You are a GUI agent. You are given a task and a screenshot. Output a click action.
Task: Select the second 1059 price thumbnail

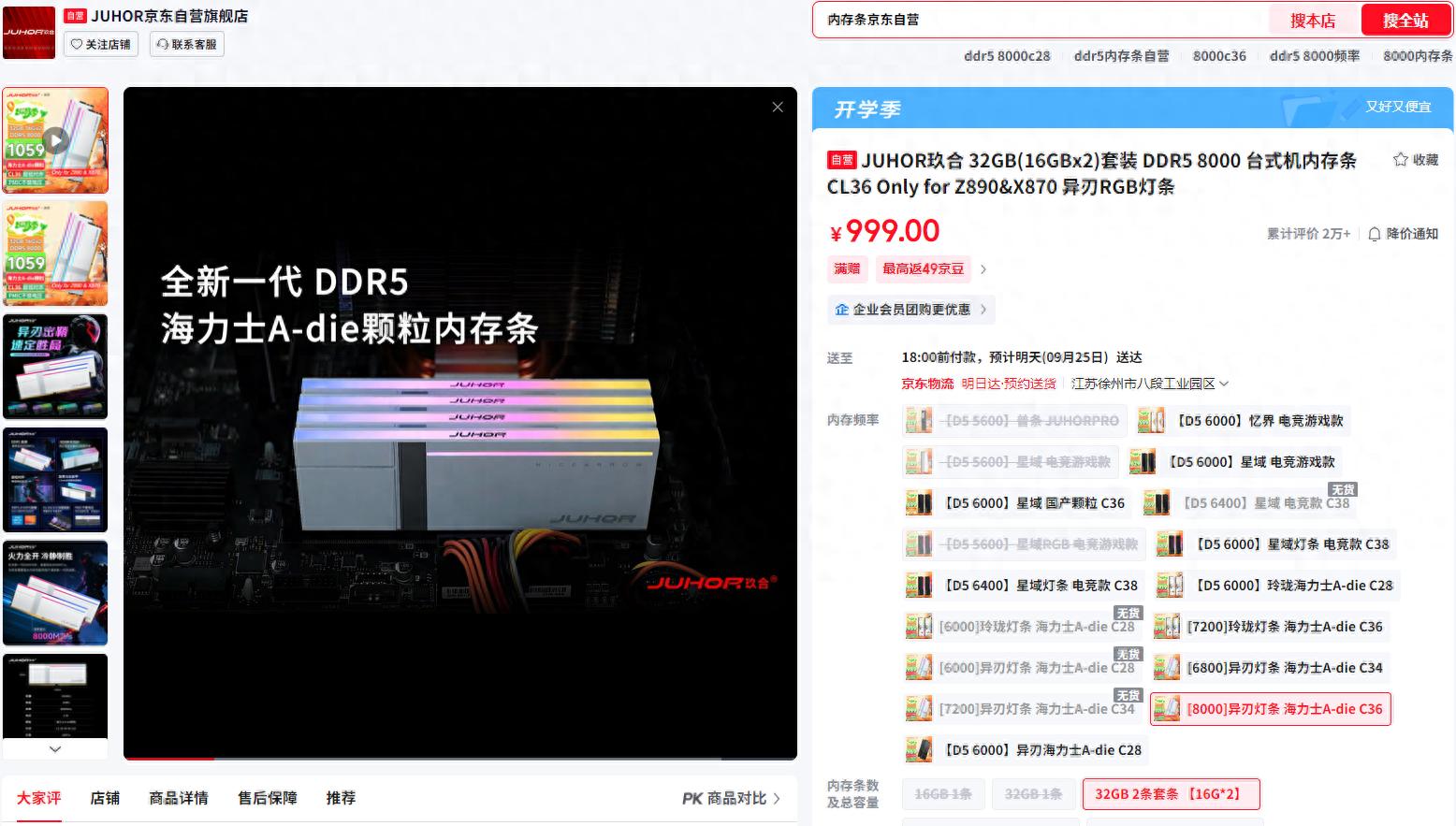(x=56, y=254)
